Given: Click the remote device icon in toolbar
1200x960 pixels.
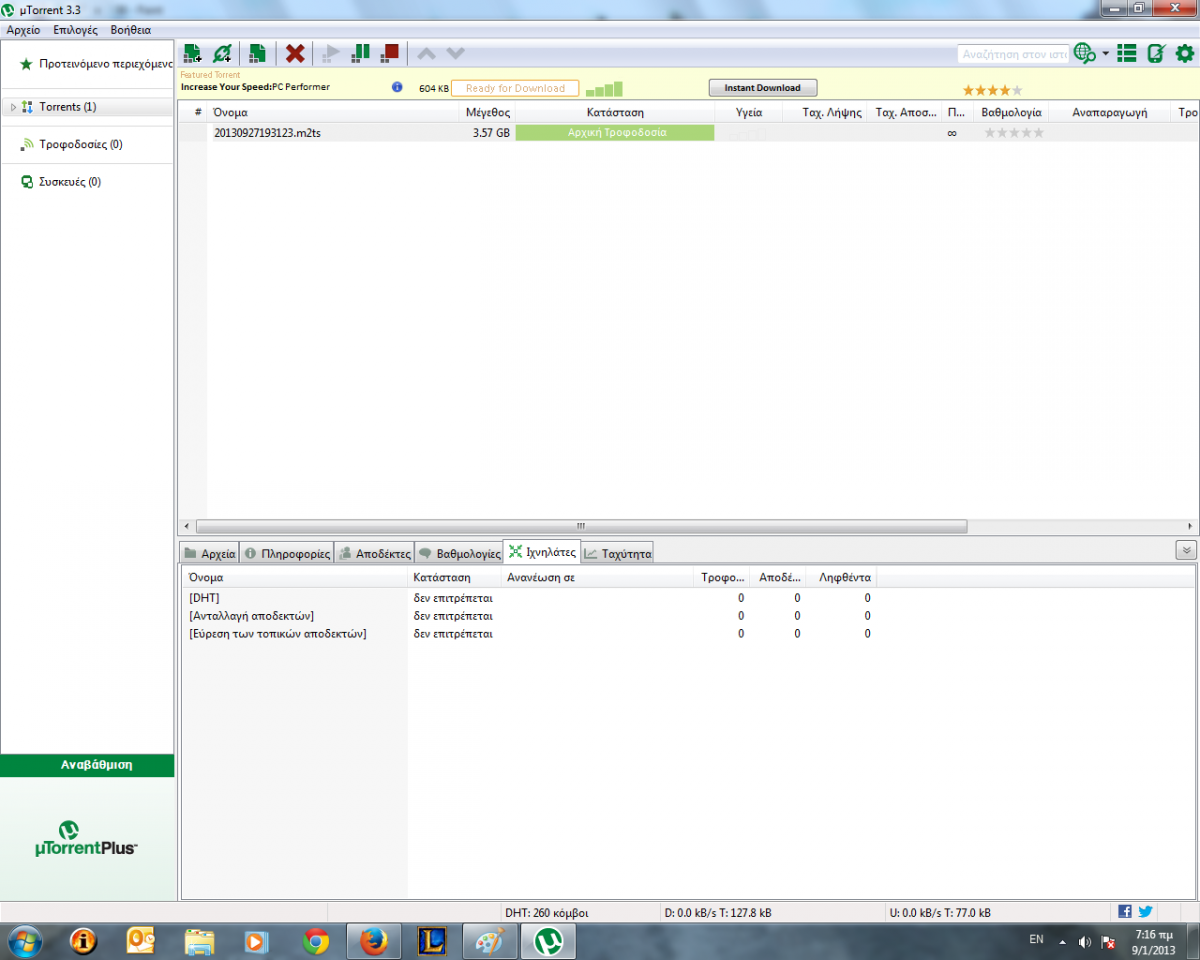Looking at the screenshot, I should click(1156, 53).
